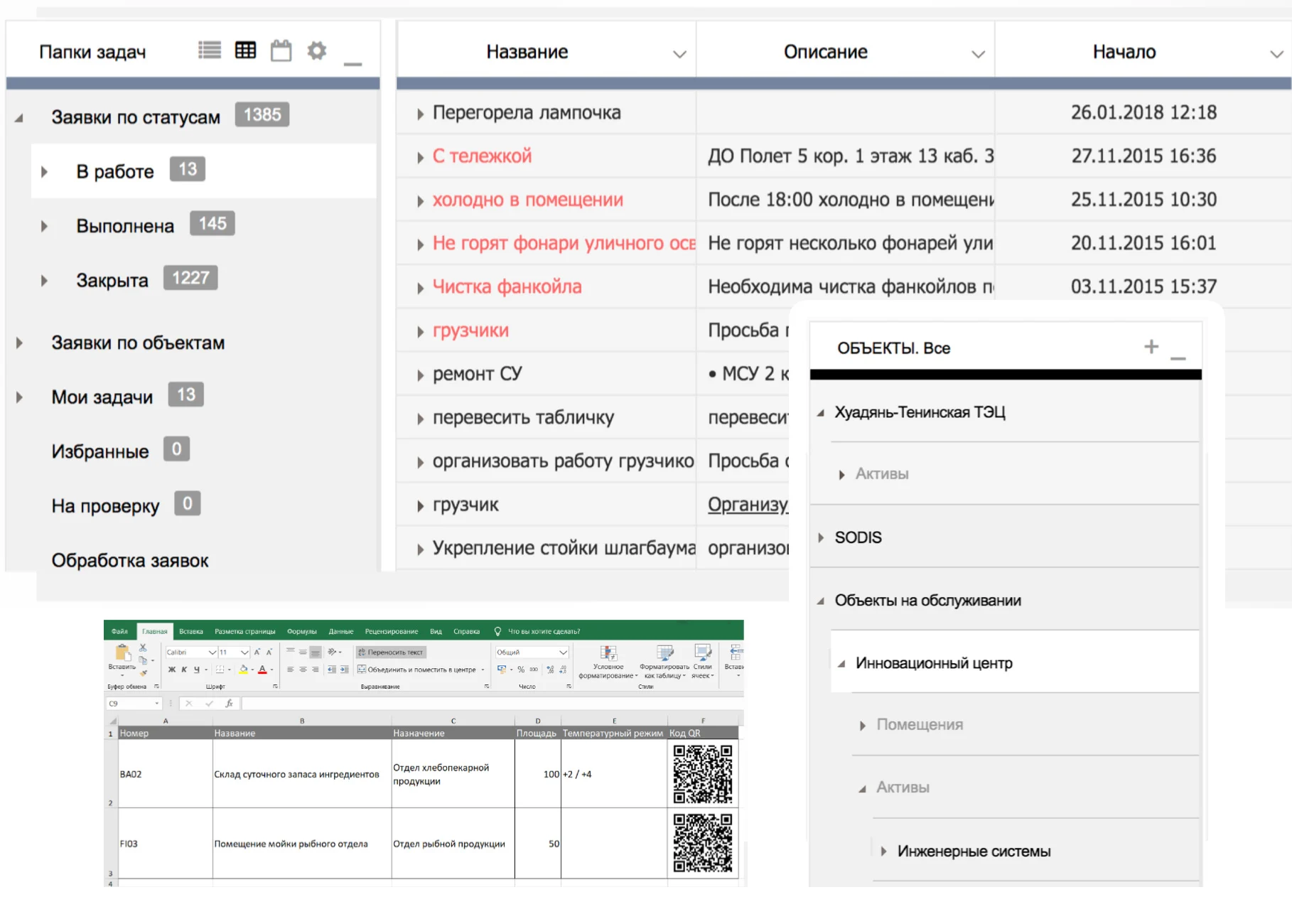
Task: Expand the Помещения node
Action: 863,726
